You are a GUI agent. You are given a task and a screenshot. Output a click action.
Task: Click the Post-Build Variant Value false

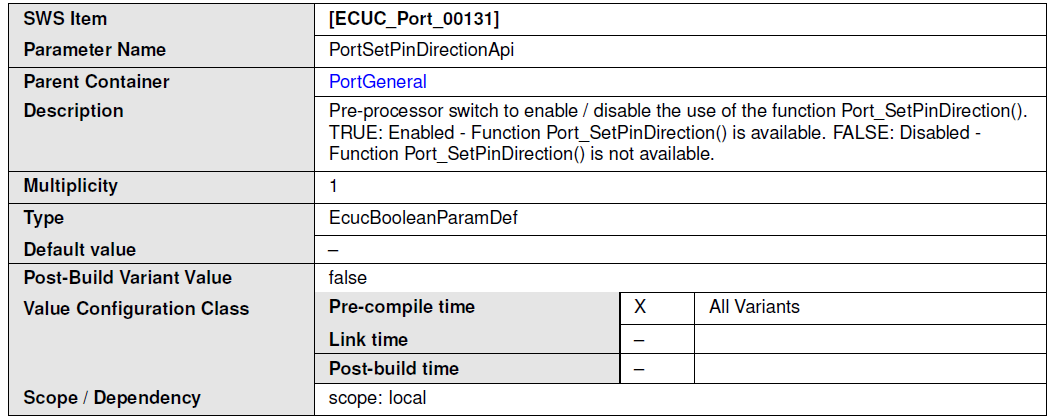[348, 278]
